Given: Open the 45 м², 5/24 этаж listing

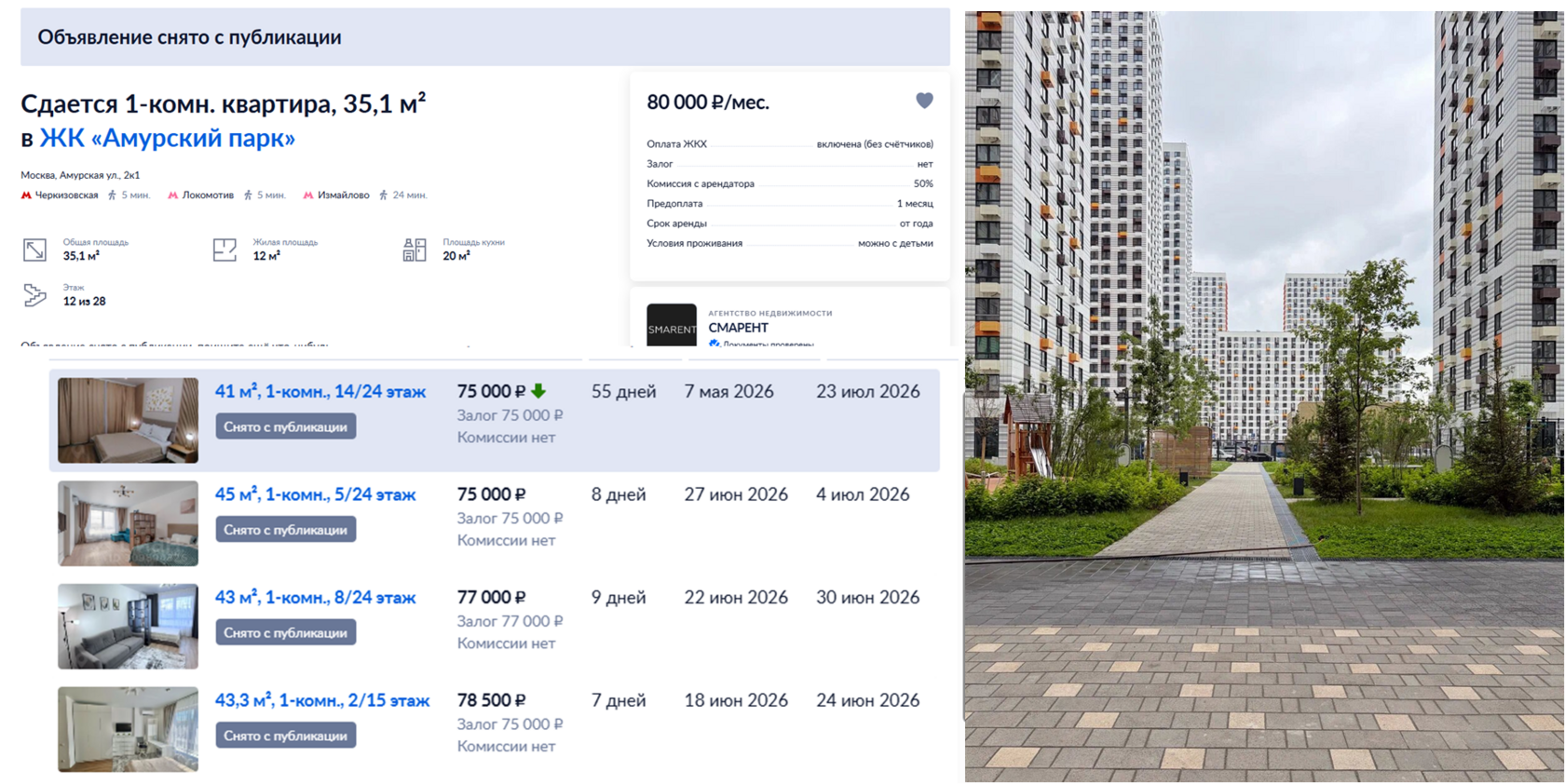Looking at the screenshot, I should tap(315, 494).
